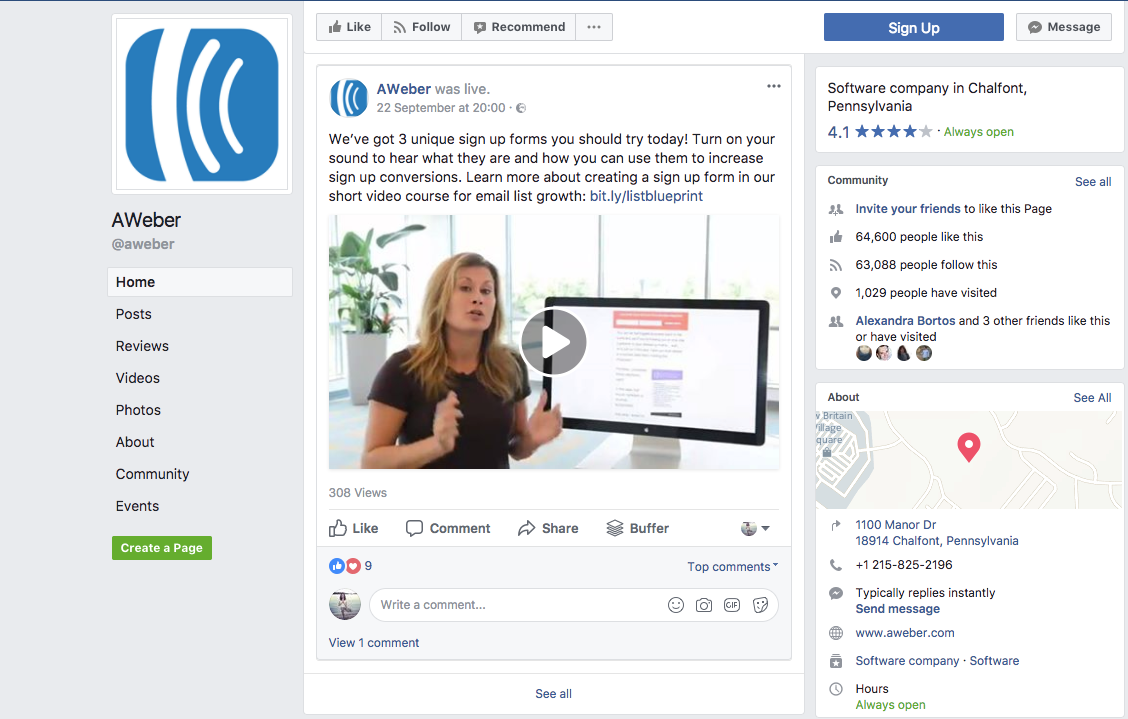Select the Home sidebar tab

pos(200,282)
